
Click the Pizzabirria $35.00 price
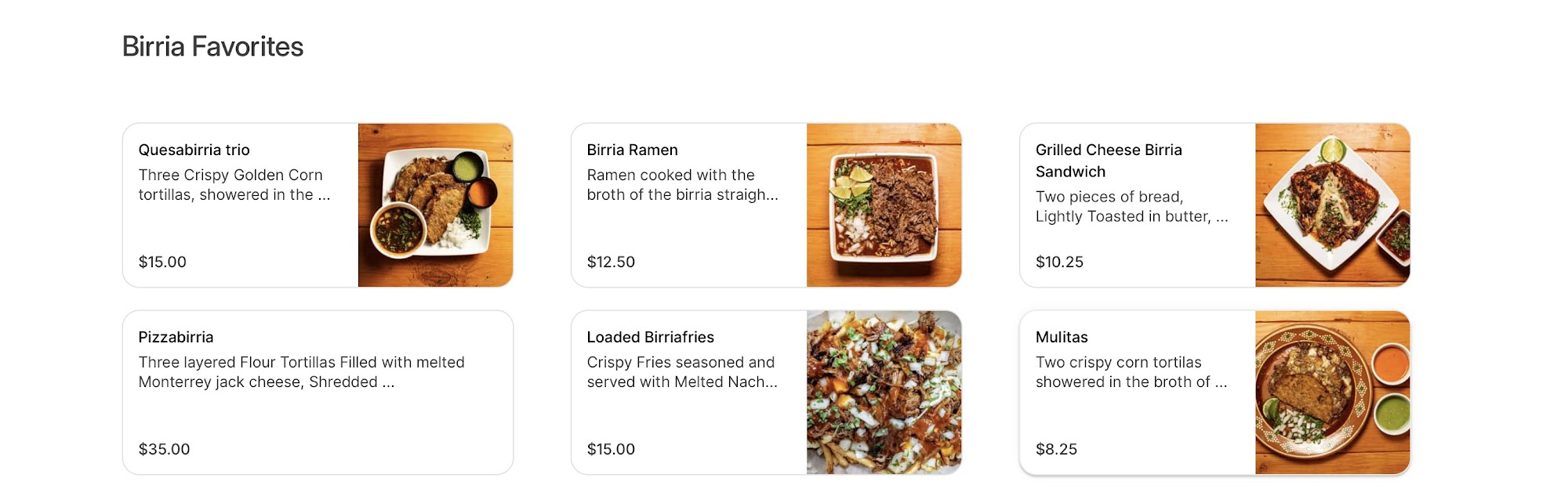pos(164,449)
